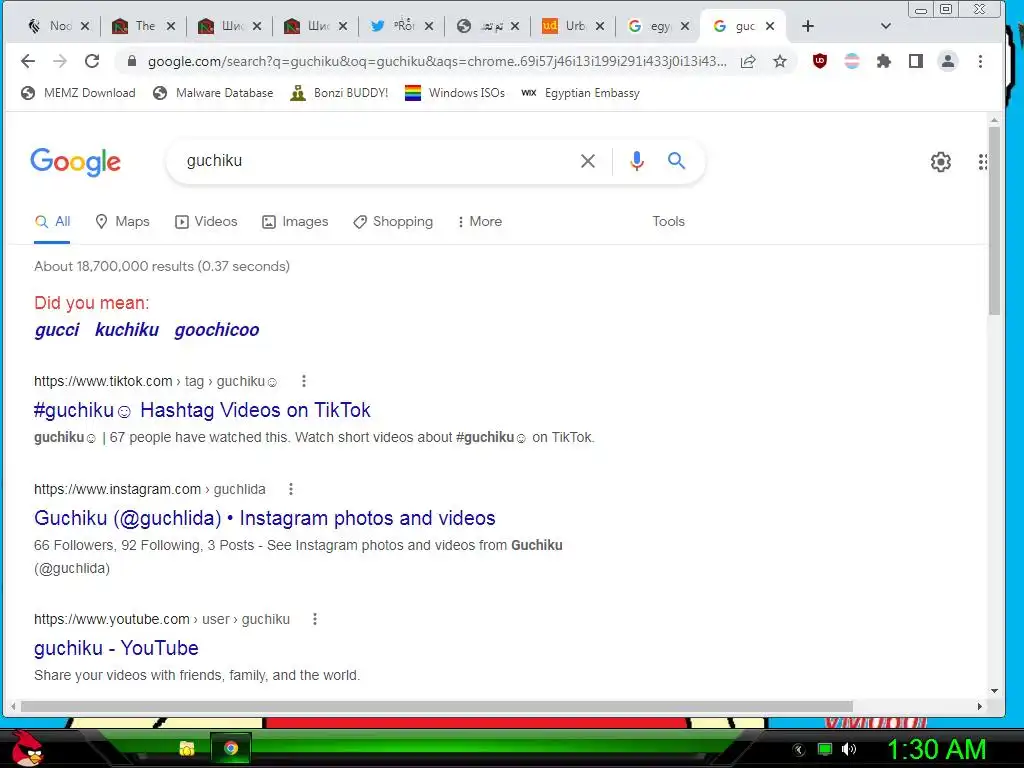
Task: Open the tab search dropdown arrow
Action: (886, 26)
